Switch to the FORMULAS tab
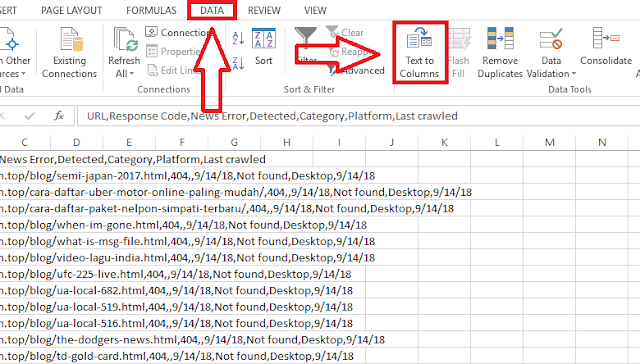 tap(151, 10)
